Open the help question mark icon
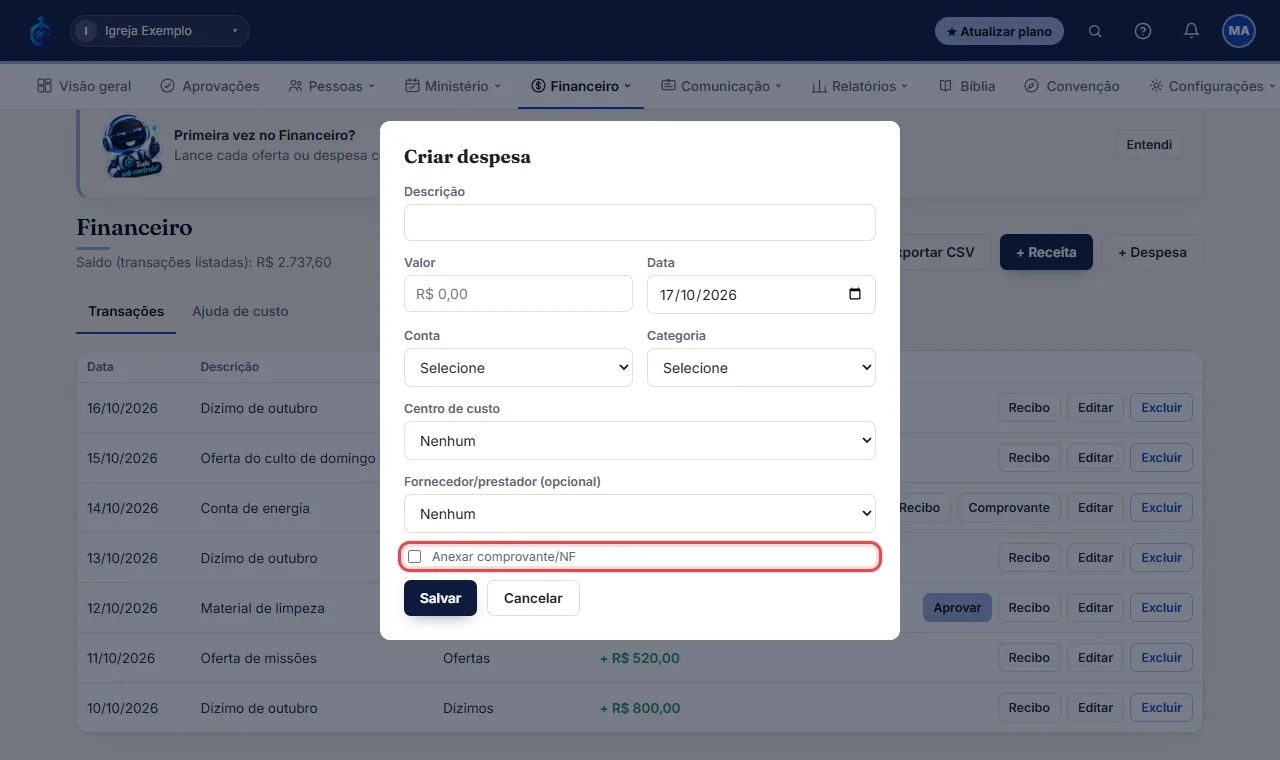This screenshot has width=1280, height=760. point(1143,31)
